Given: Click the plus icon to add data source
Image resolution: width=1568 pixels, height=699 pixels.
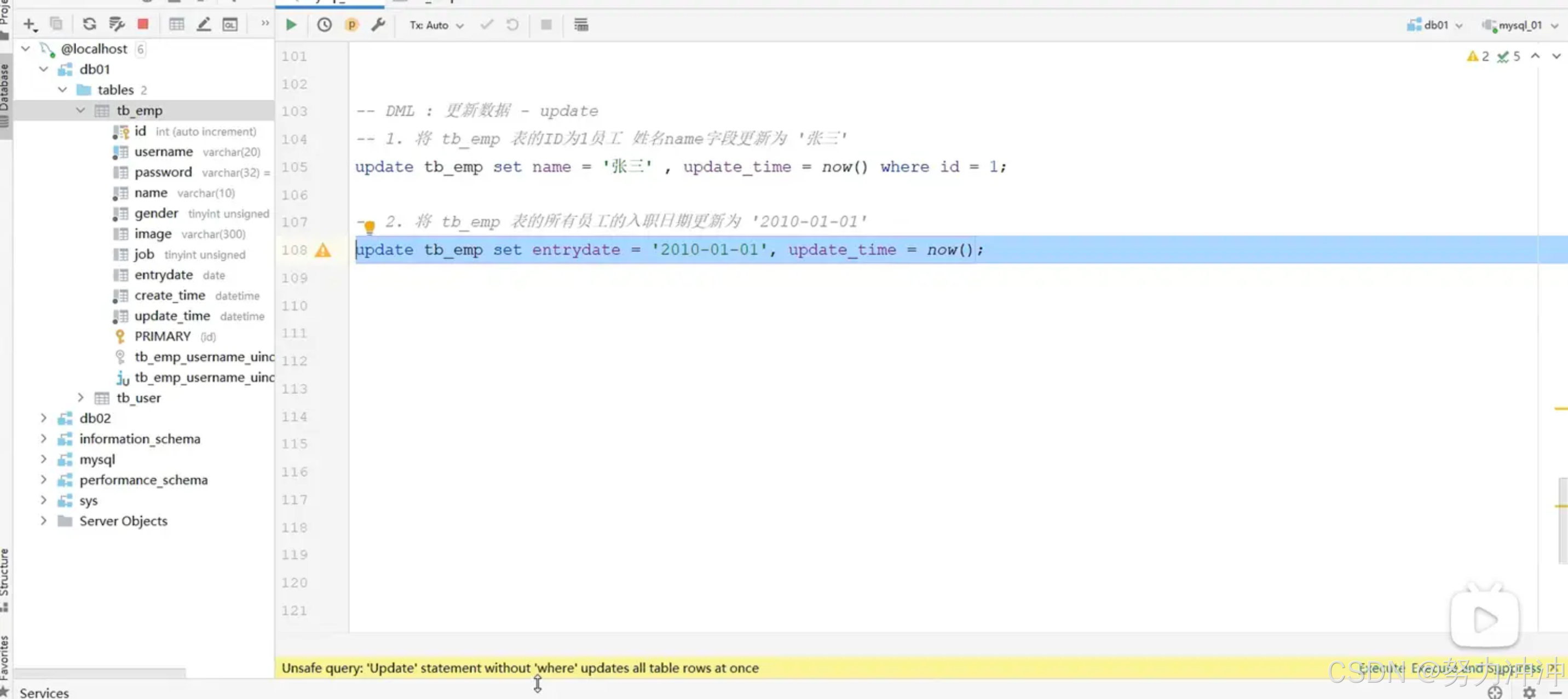Looking at the screenshot, I should click(x=29, y=24).
